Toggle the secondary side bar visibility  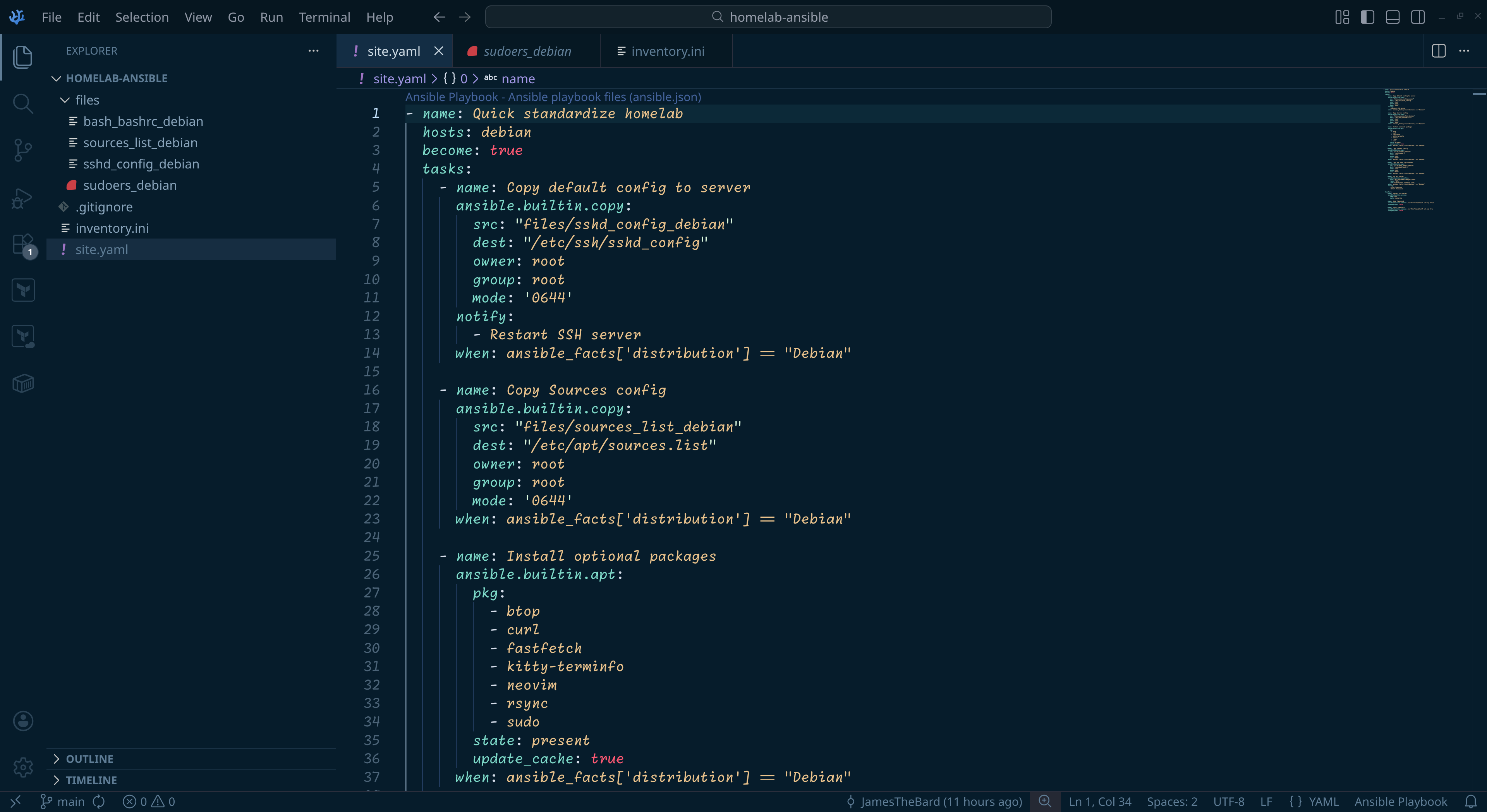1418,17
